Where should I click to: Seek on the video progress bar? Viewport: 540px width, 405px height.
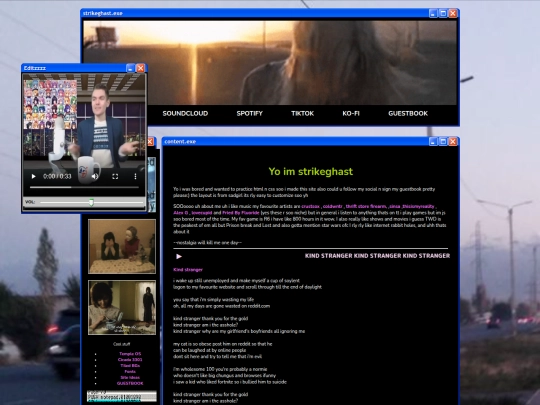click(84, 187)
